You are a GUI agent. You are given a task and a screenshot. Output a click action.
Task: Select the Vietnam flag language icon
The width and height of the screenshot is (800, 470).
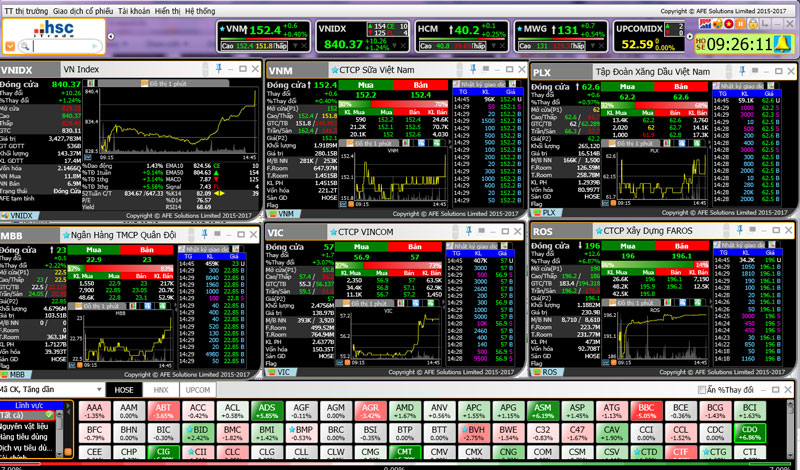729,23
